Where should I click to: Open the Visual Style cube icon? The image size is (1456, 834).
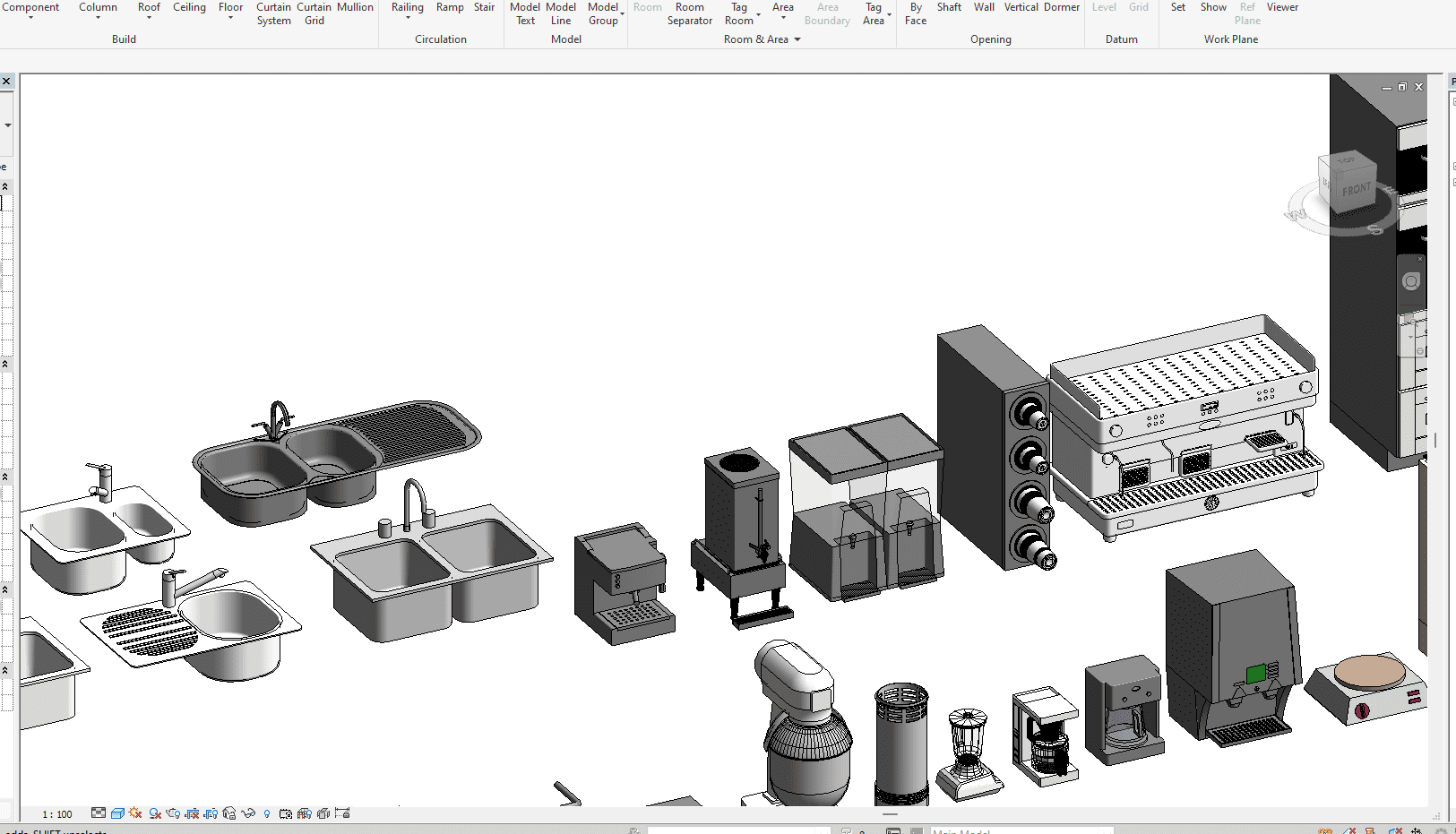(x=117, y=813)
